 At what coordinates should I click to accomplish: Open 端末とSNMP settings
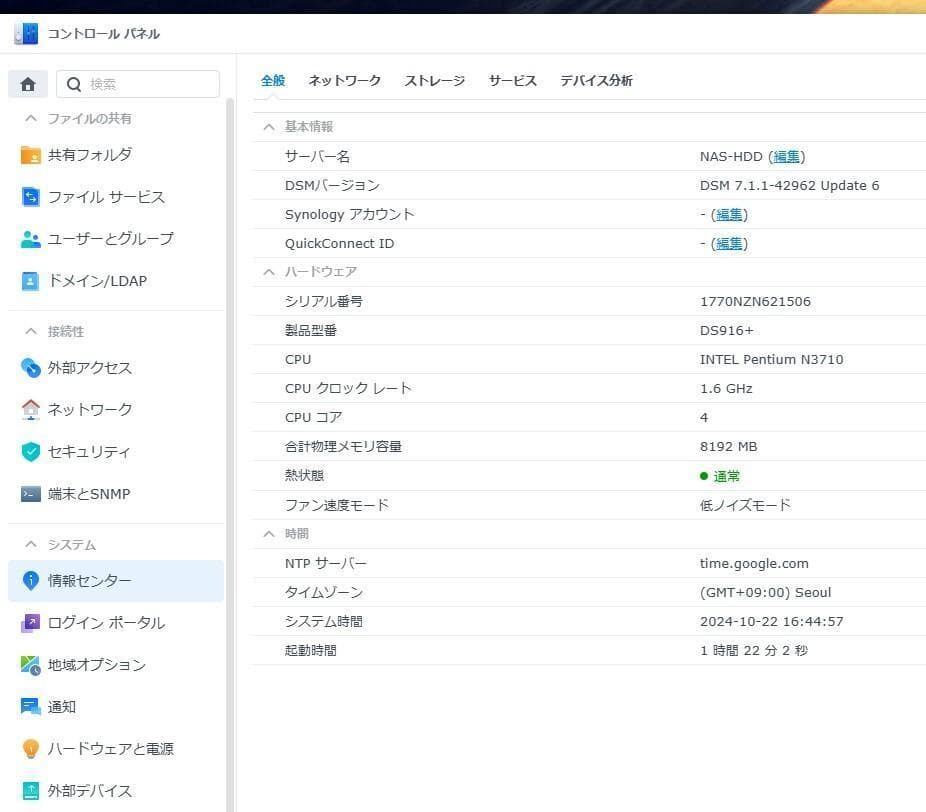89,493
